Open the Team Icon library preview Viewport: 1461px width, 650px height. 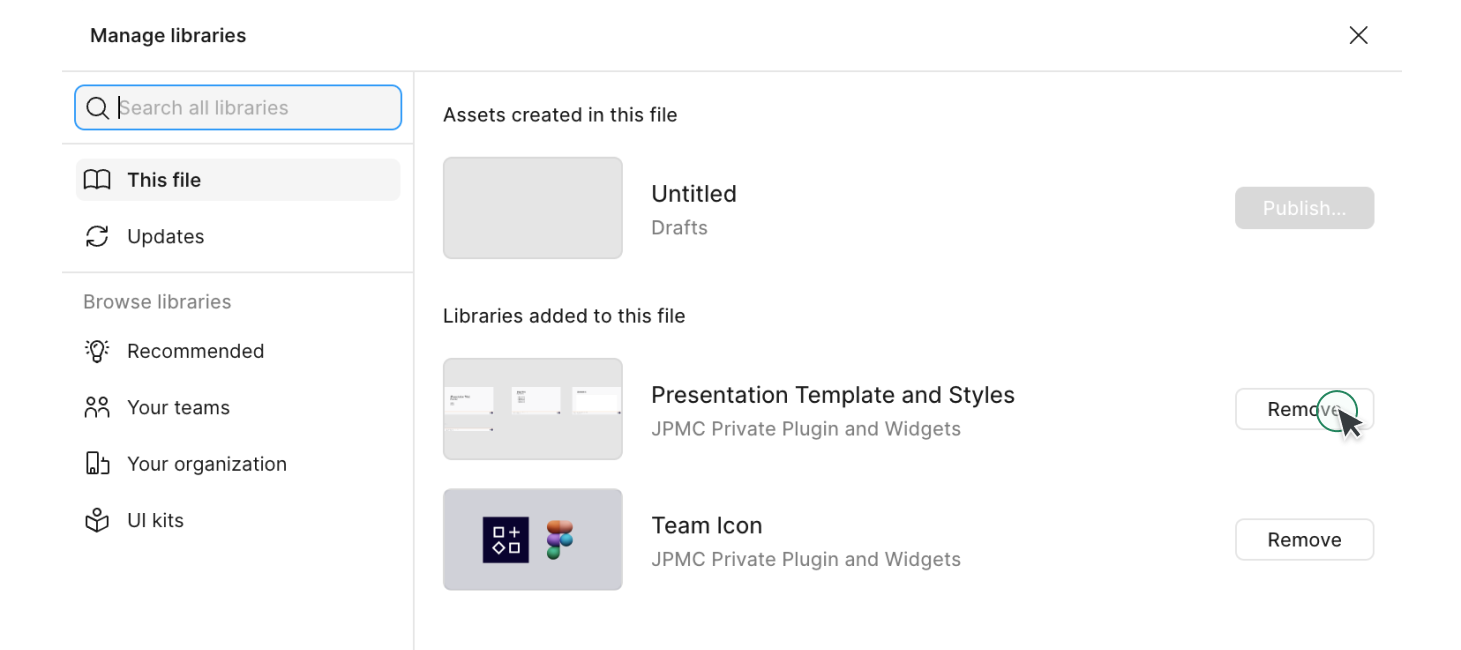pos(532,539)
